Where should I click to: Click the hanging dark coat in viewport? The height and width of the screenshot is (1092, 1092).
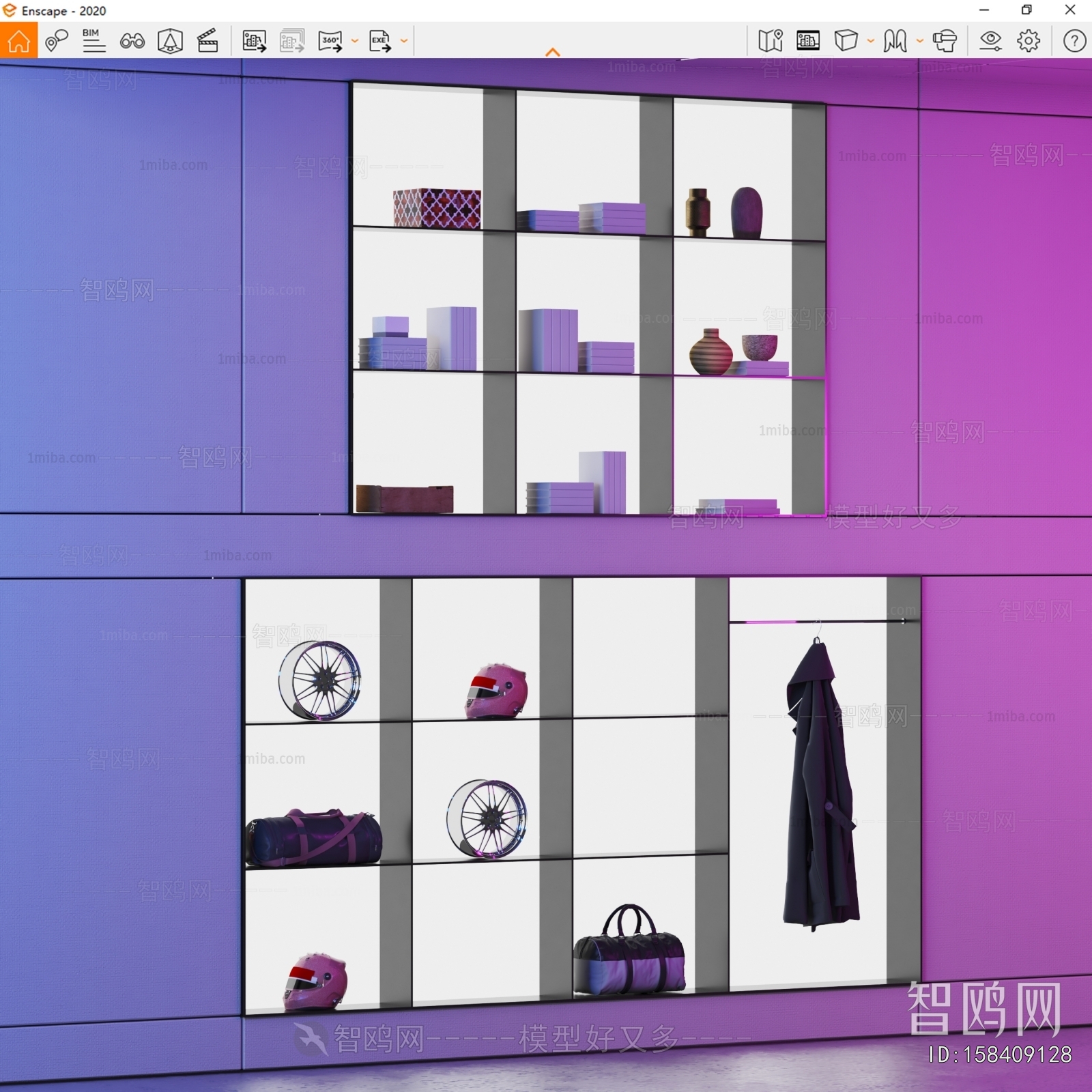pyautogui.click(x=822, y=785)
